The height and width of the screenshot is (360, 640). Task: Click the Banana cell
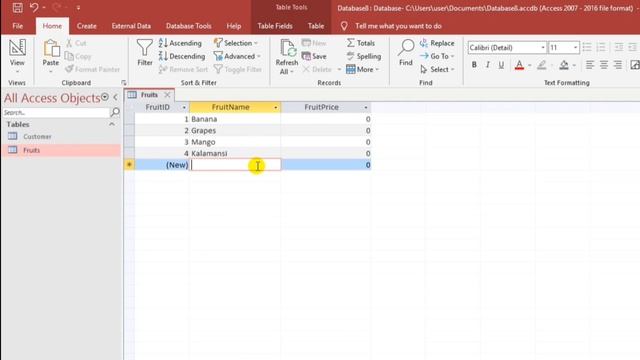click(235, 119)
